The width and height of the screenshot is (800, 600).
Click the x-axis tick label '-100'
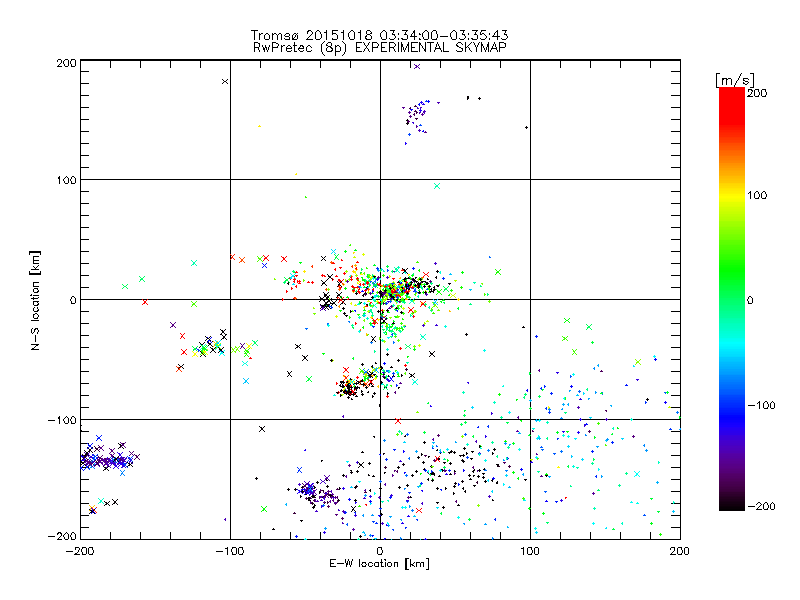230,551
